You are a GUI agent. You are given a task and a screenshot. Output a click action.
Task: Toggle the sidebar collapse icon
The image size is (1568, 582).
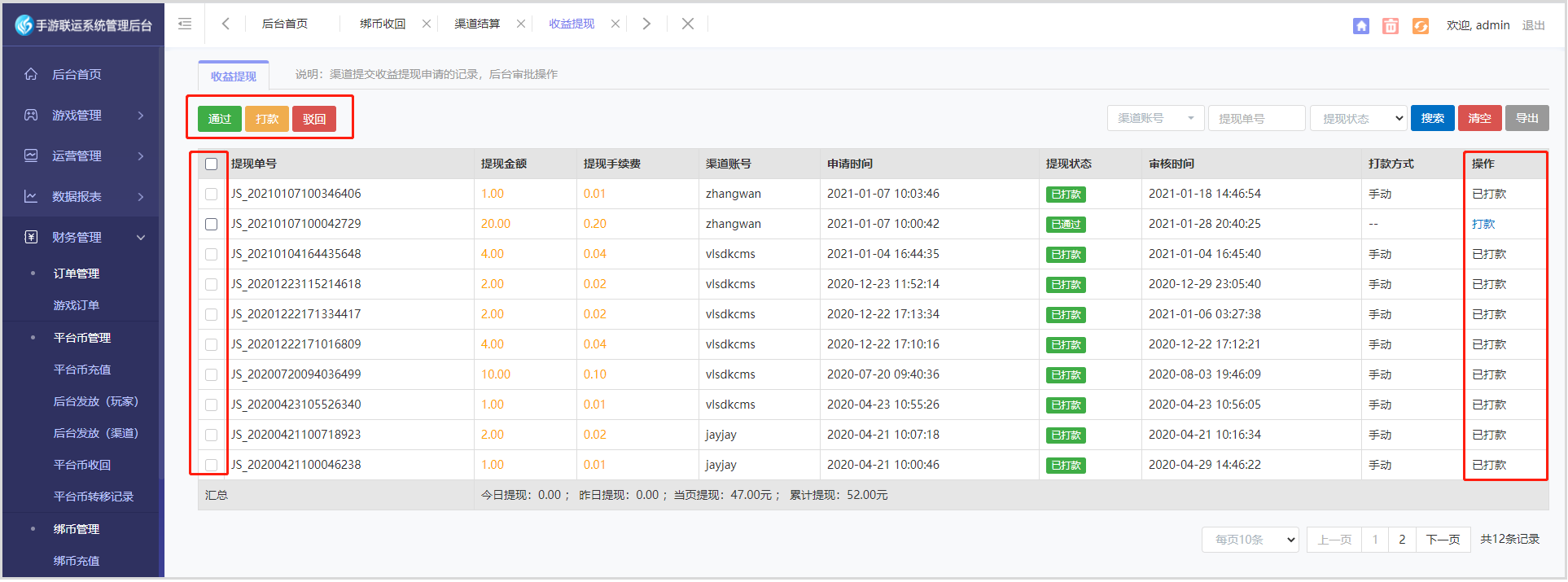tap(185, 24)
